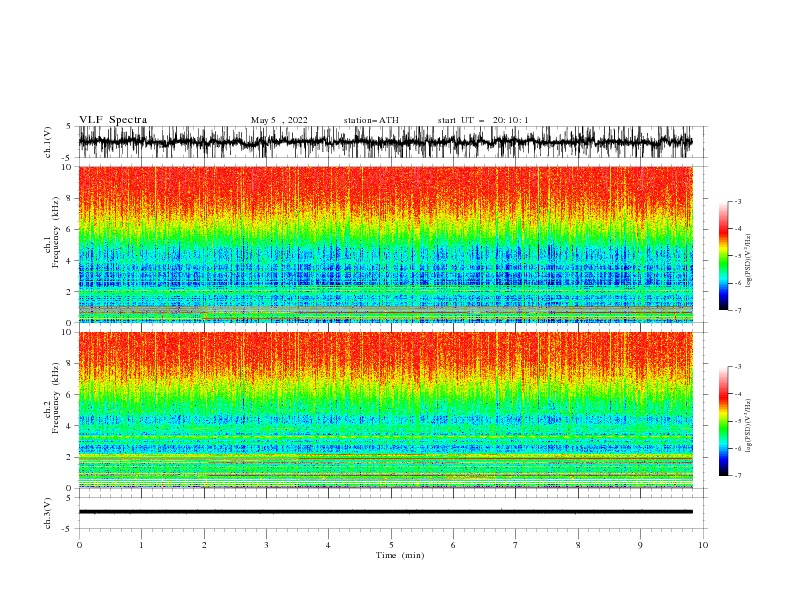The width and height of the screenshot is (792, 612).
Task: Click the 'ch.3(V)' axis label
Action: point(48,513)
